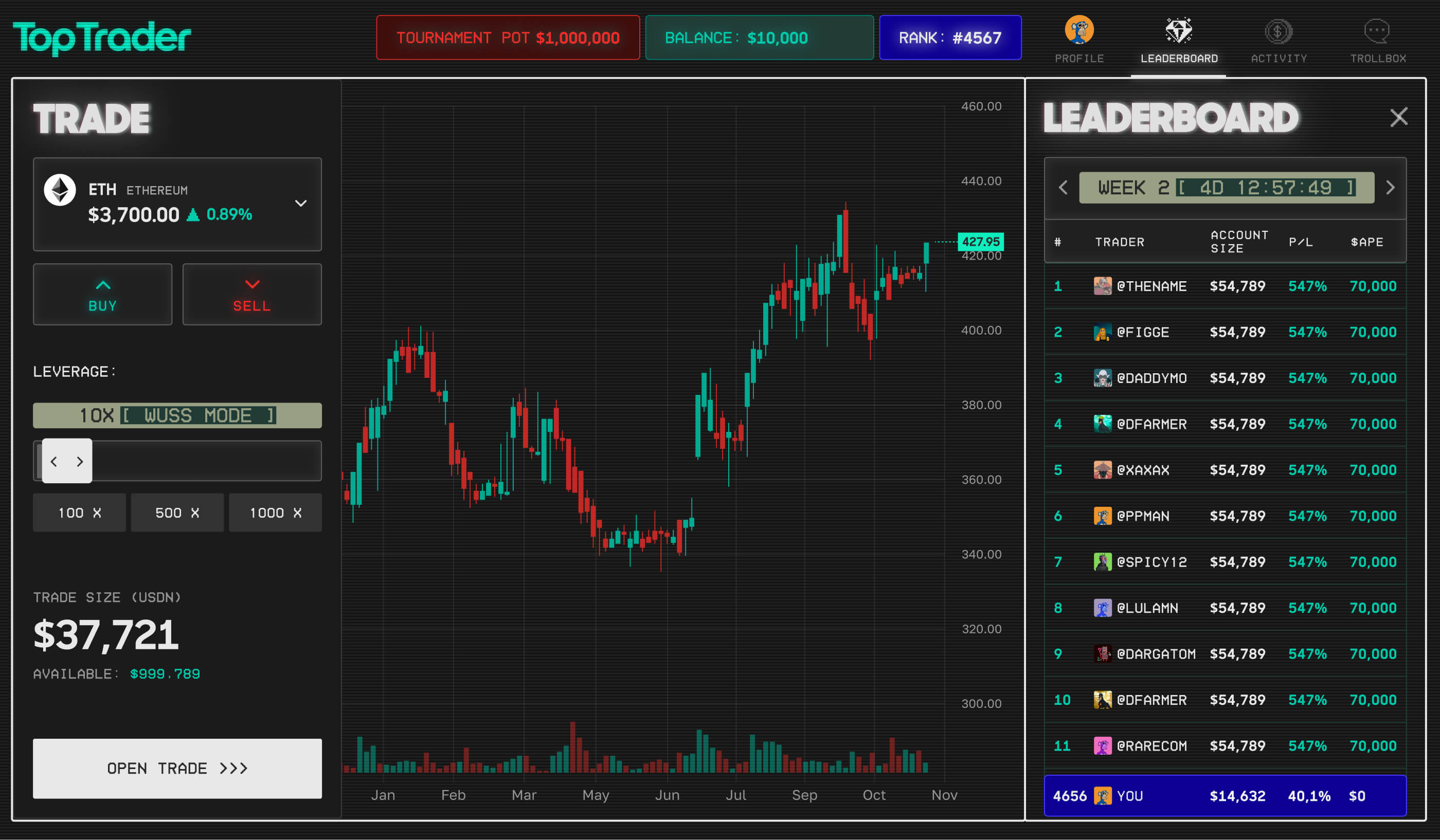
Task: Go to previous week in leaderboard
Action: [x=1063, y=188]
